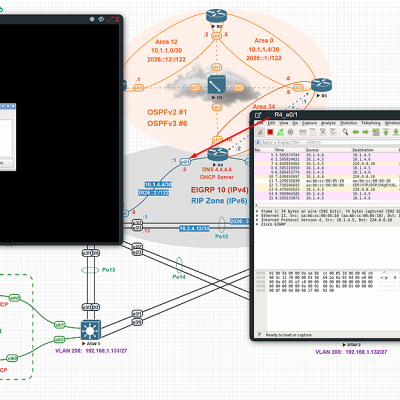
Task: Click VLAN 200: 192.168.1.131/27 label
Action: [x=91, y=351]
